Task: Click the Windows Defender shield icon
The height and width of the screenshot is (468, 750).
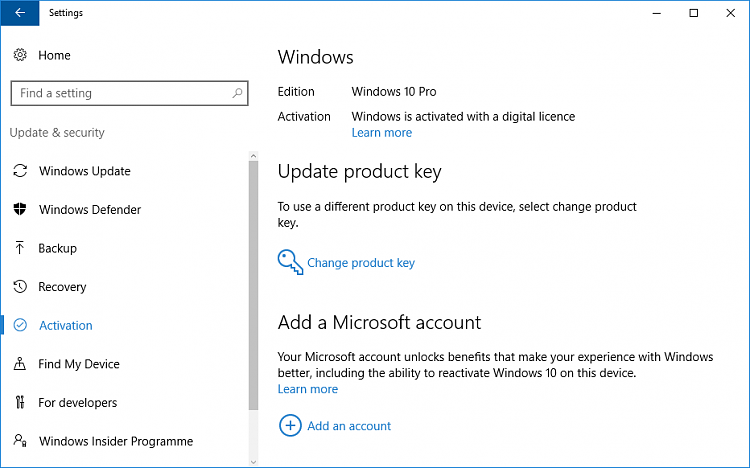Action: tap(20, 209)
